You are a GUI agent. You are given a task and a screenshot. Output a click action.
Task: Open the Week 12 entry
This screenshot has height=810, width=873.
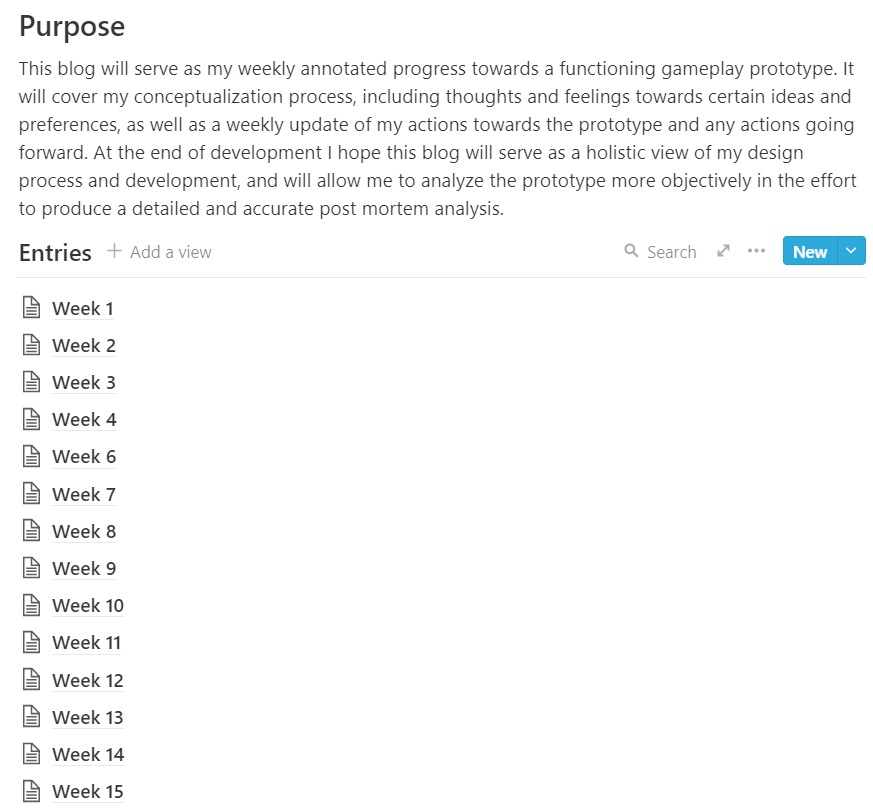pyautogui.click(x=88, y=680)
